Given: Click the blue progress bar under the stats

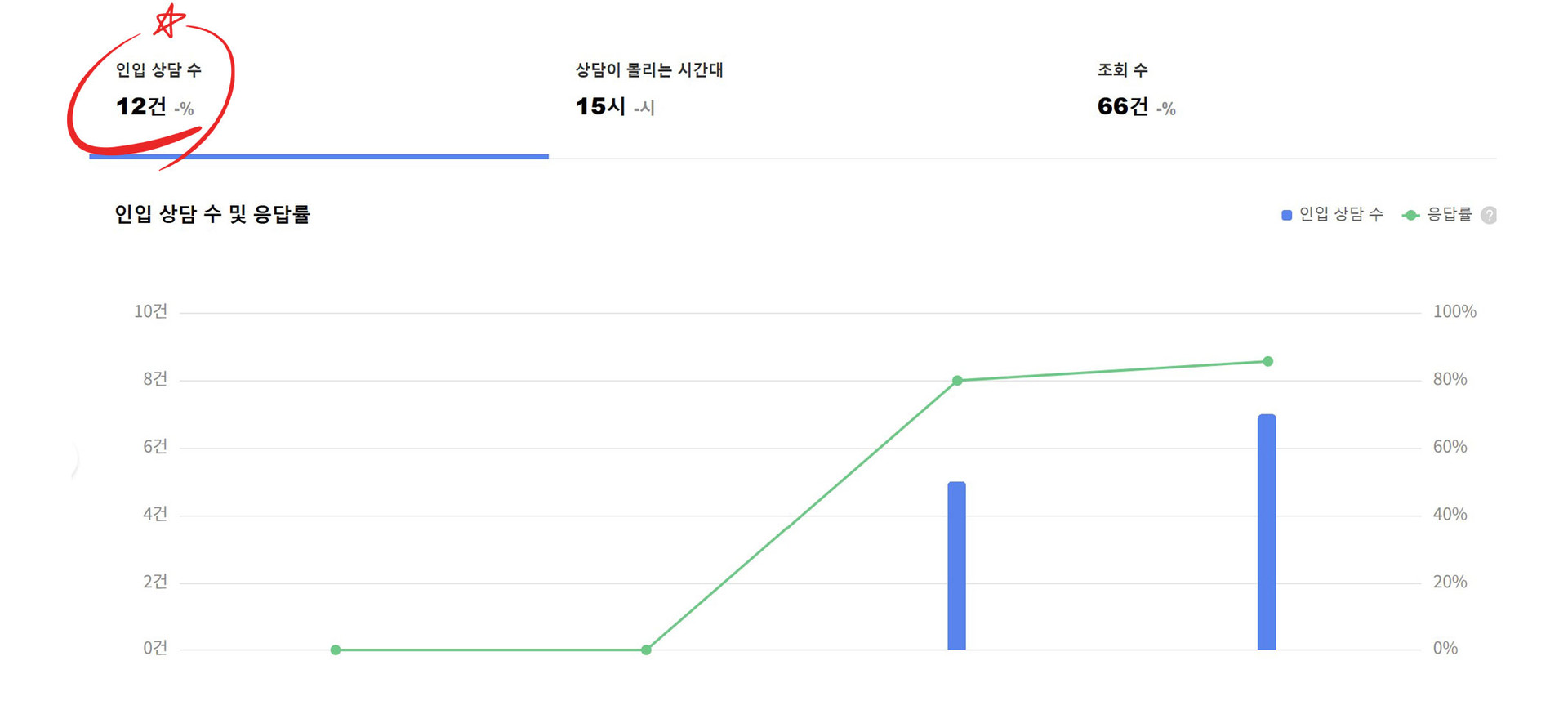Looking at the screenshot, I should pos(318,157).
